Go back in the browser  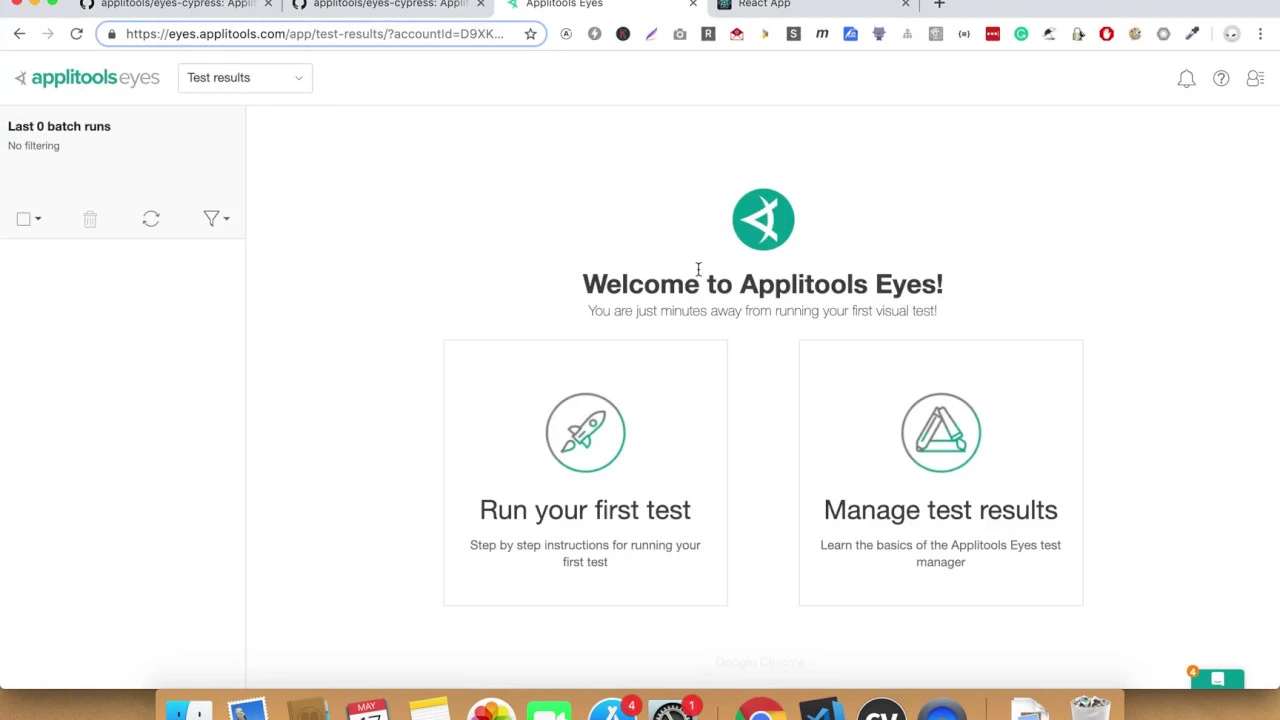(x=19, y=34)
